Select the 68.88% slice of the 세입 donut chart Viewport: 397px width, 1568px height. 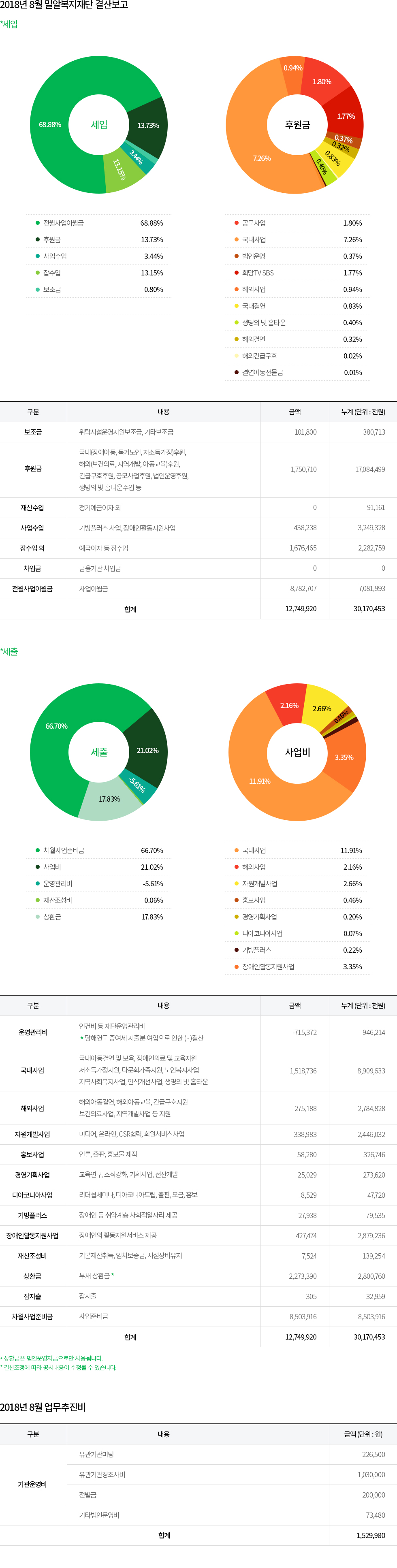pos(50,125)
